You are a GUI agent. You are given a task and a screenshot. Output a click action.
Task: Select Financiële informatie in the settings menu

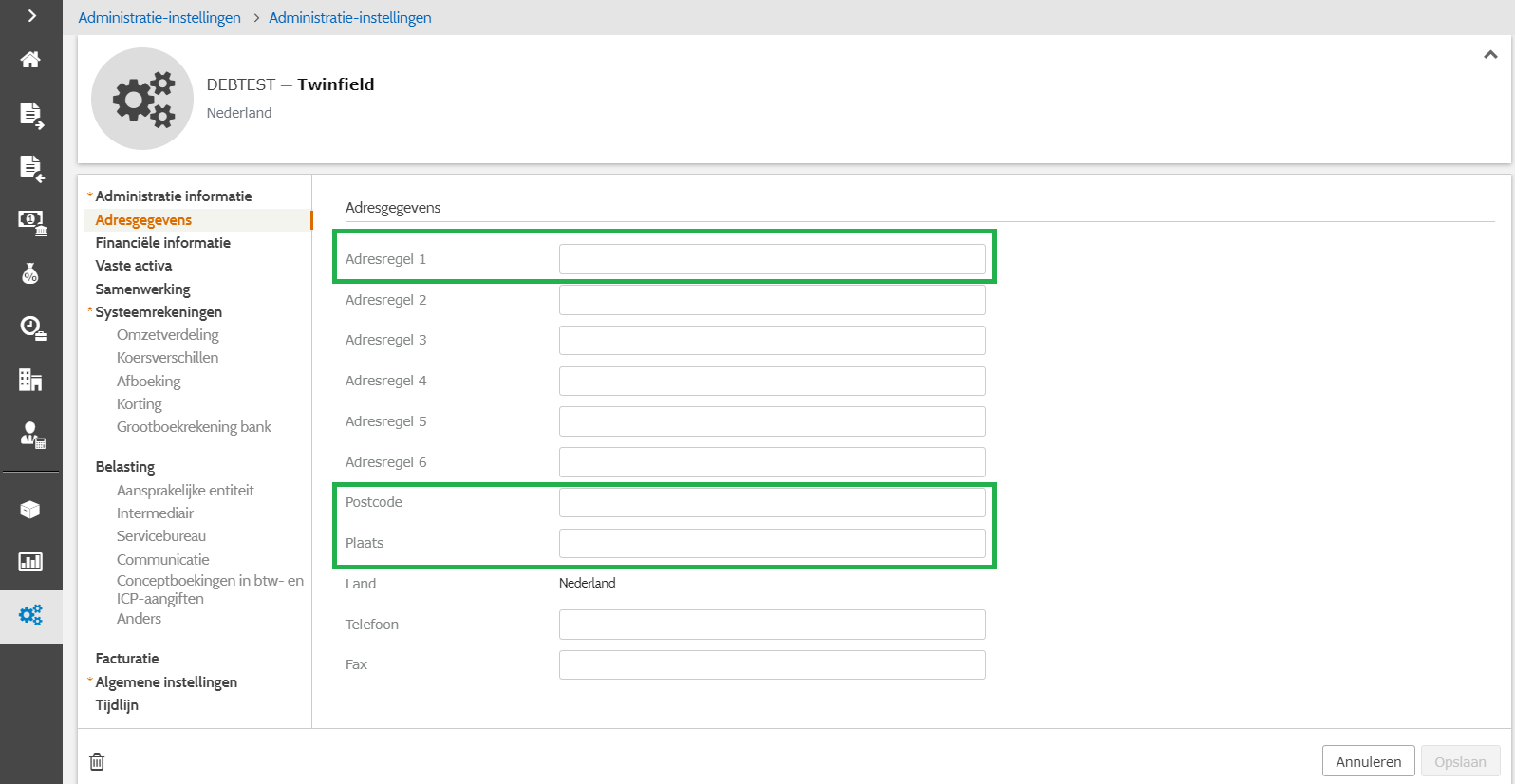pos(162,243)
